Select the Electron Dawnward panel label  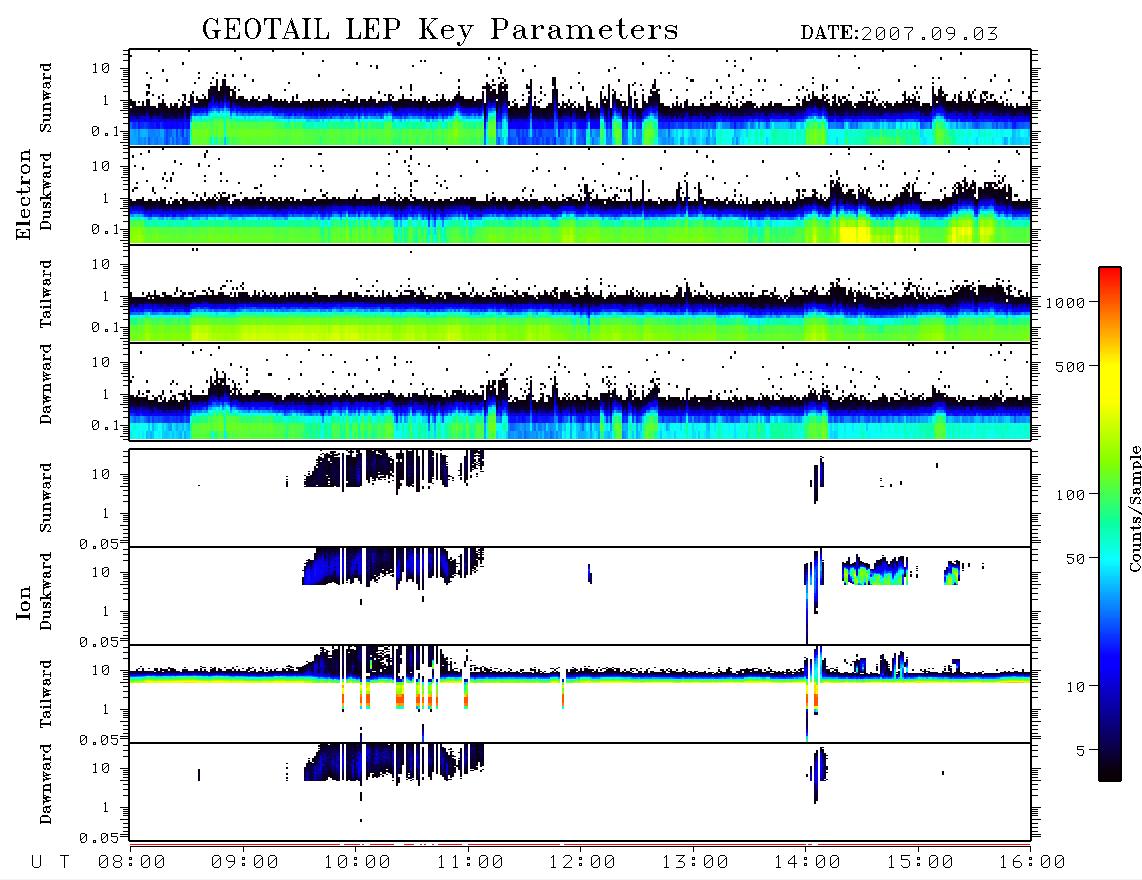coord(45,384)
